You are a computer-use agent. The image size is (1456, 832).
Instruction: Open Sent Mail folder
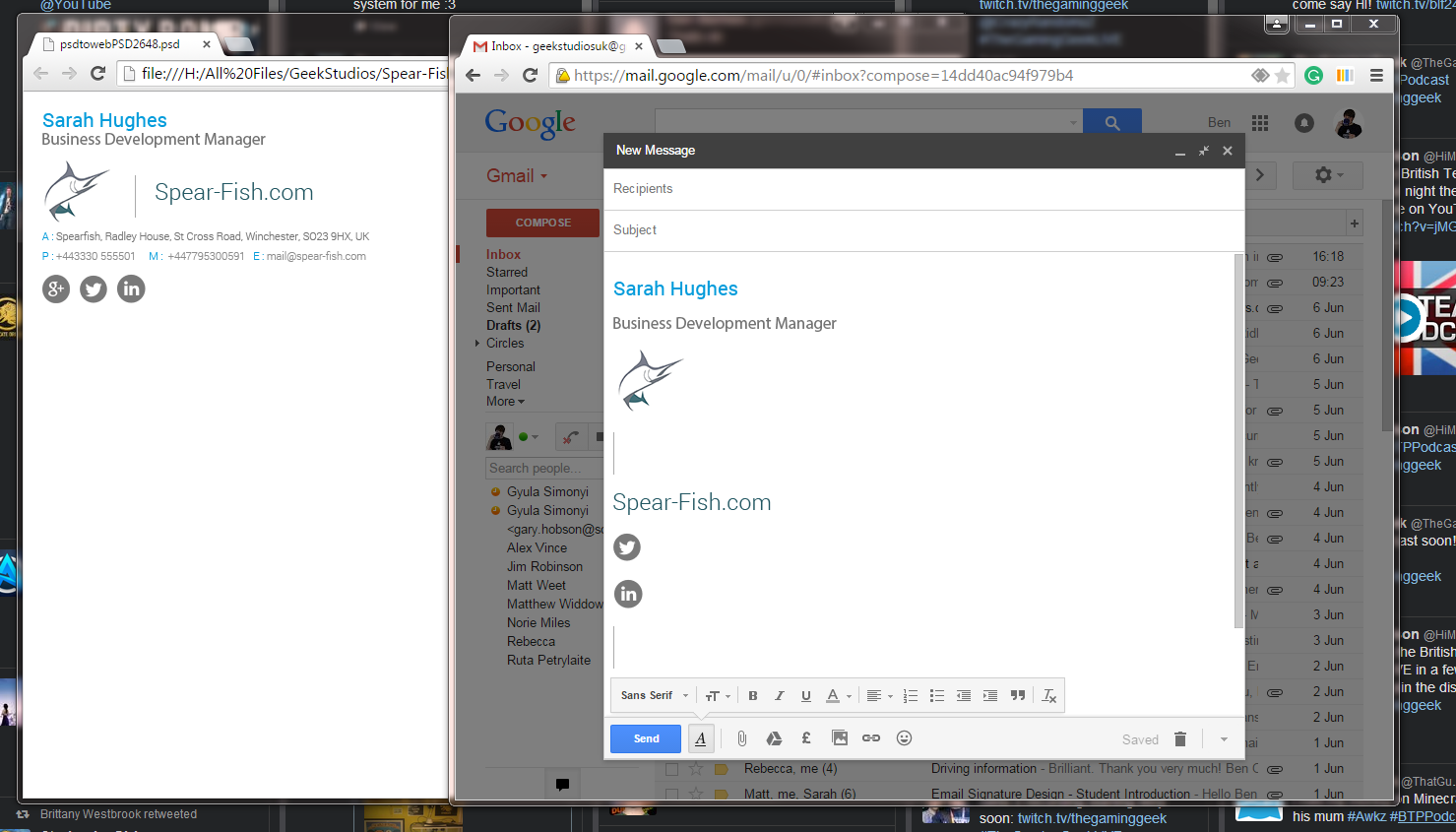(x=513, y=308)
